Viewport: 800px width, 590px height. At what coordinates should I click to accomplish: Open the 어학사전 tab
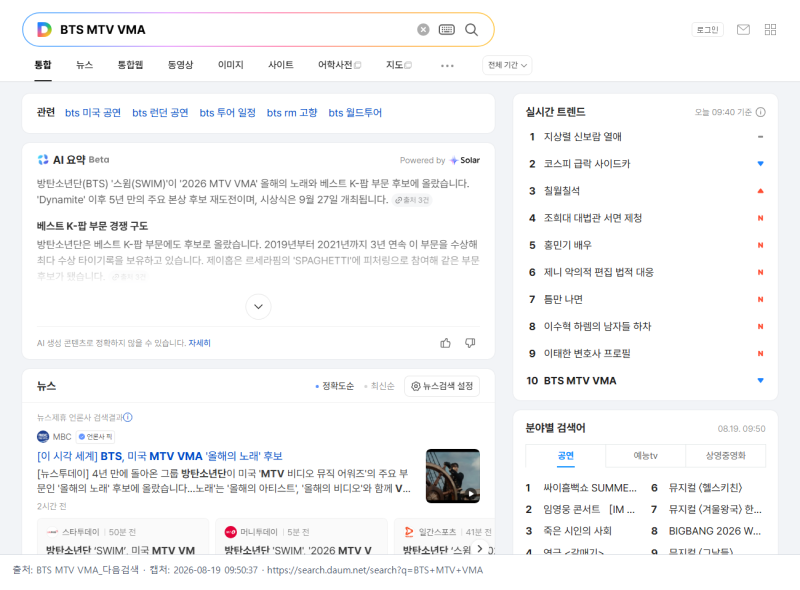pyautogui.click(x=339, y=65)
